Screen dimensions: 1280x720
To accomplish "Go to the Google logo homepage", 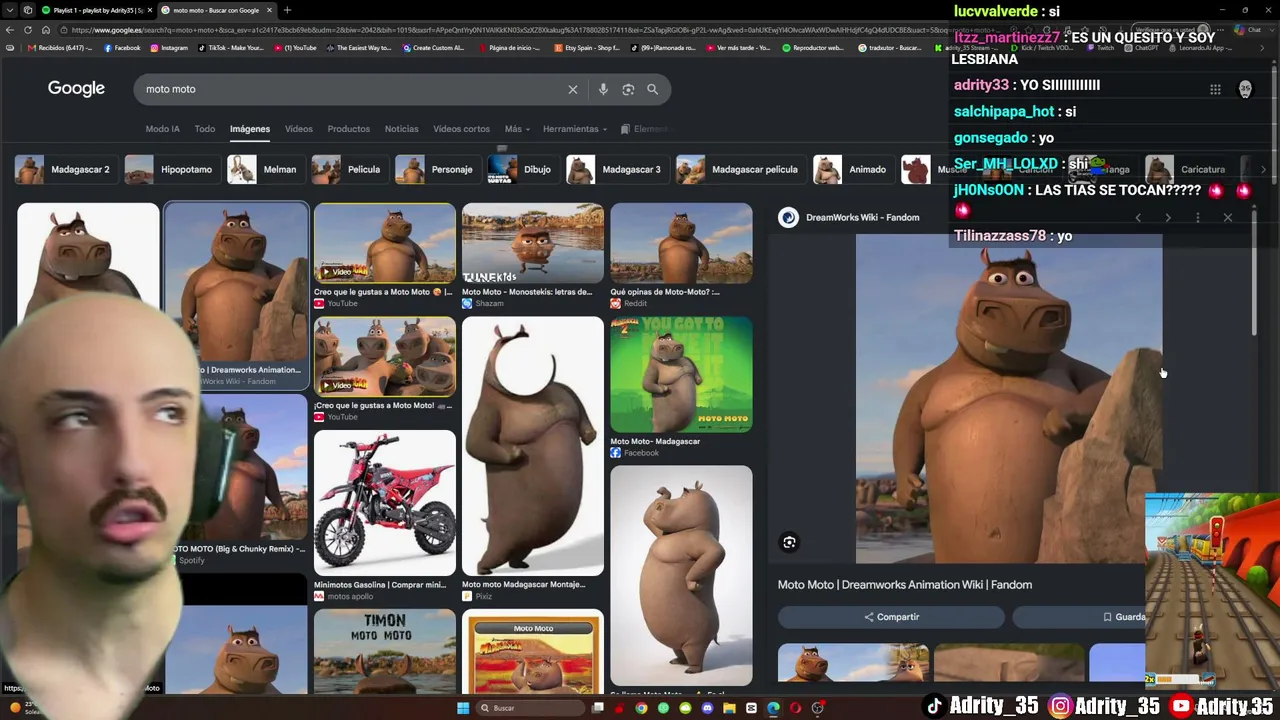I will pos(76,89).
